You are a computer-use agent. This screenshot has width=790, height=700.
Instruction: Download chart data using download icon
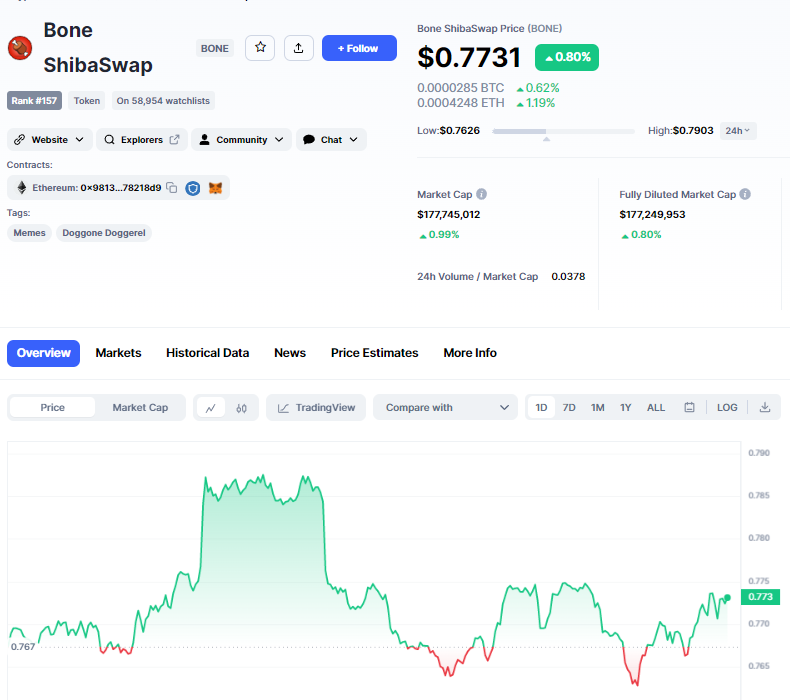coord(765,408)
